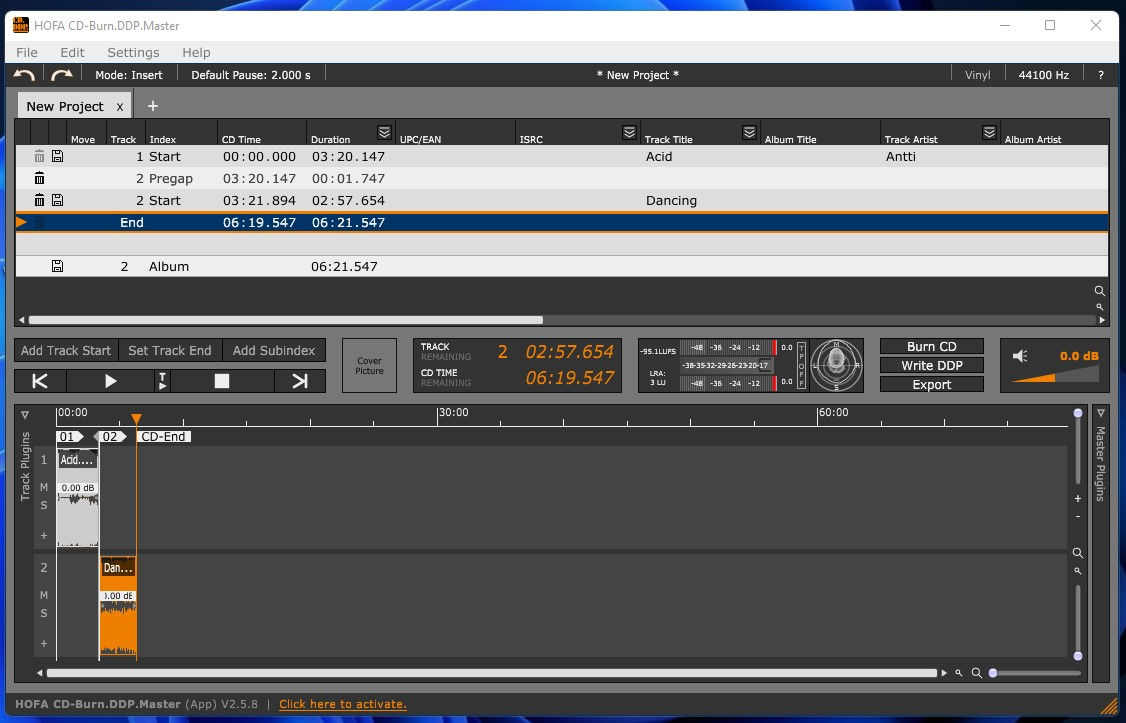Click the save icon in the Album row

(57, 267)
